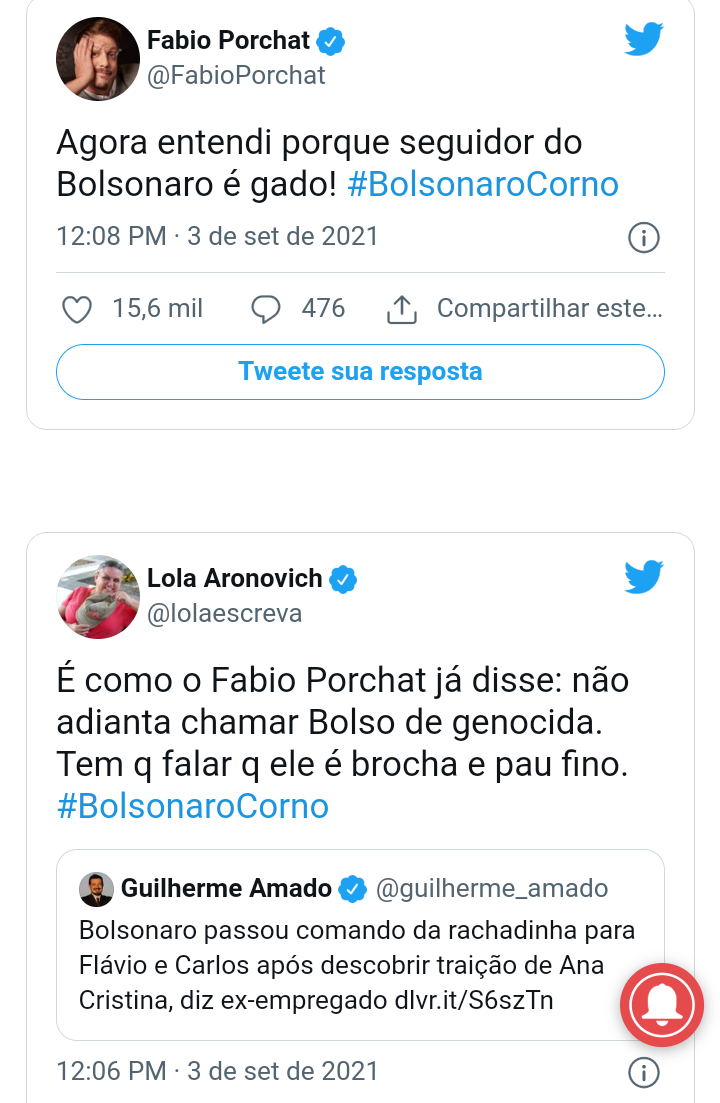720x1103 pixels.
Task: Open Fabio Porchat's profile picture
Action: [98, 58]
